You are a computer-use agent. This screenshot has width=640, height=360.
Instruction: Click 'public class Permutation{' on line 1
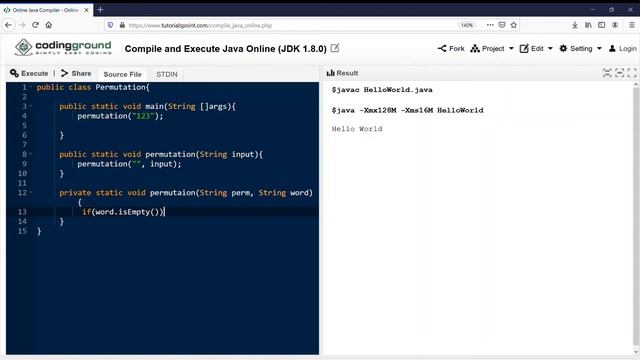[x=93, y=87]
